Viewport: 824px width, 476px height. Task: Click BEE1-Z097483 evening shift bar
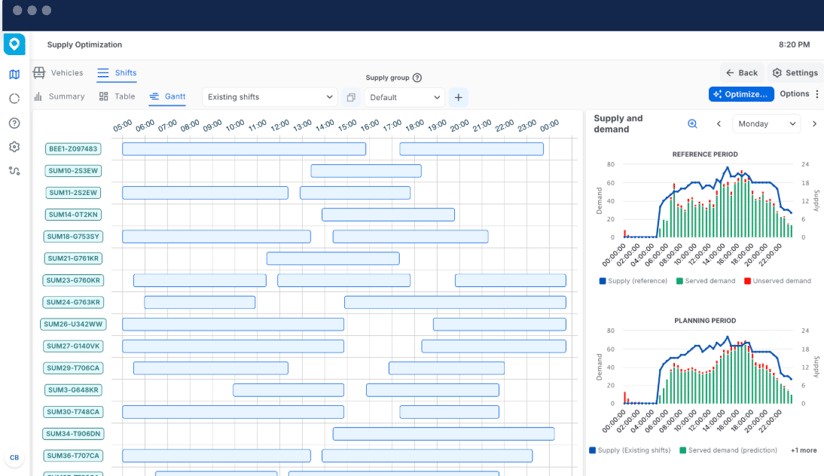click(x=471, y=149)
